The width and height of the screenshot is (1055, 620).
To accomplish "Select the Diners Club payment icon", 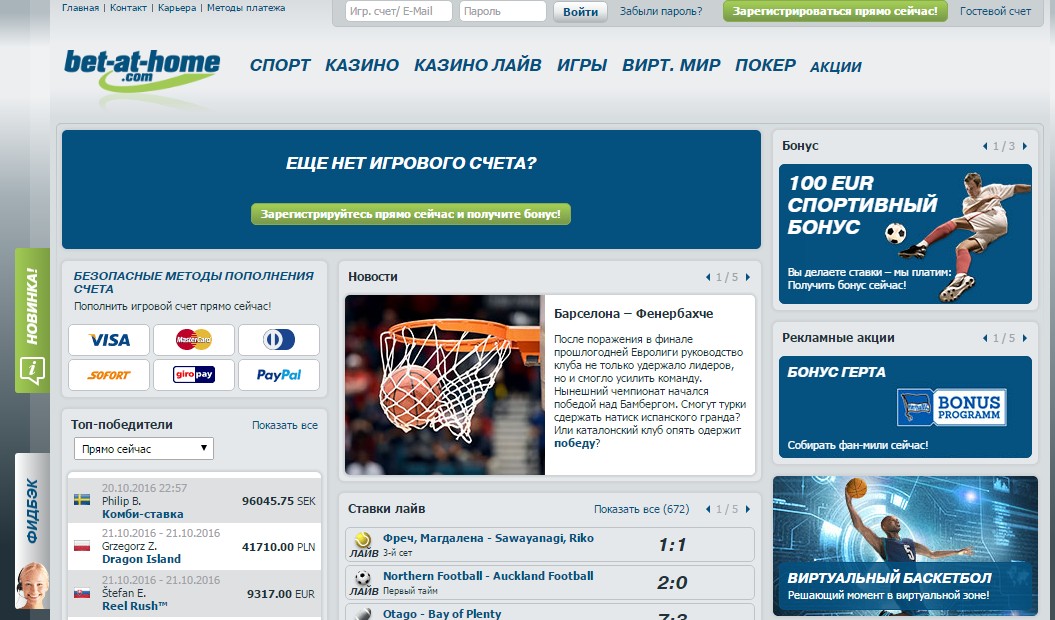I will coord(279,340).
